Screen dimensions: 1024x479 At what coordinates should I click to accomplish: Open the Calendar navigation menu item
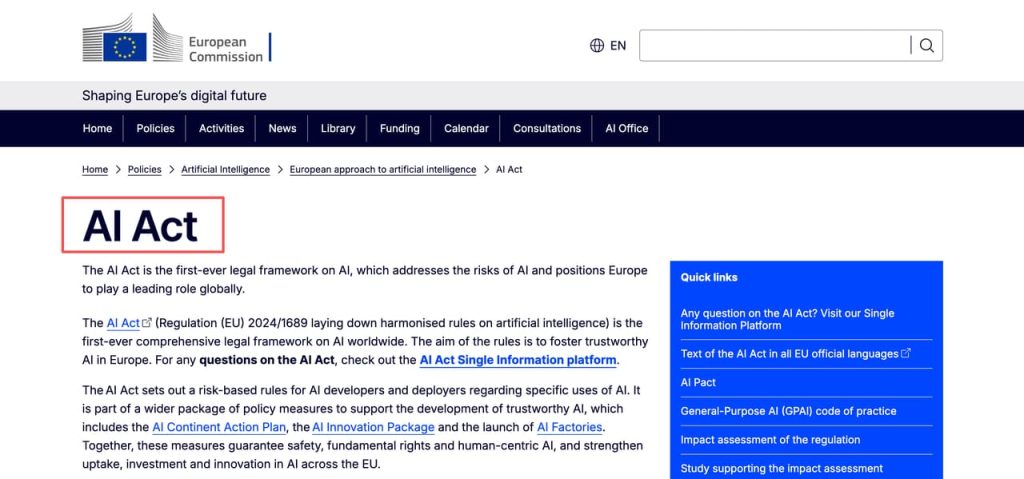(466, 128)
